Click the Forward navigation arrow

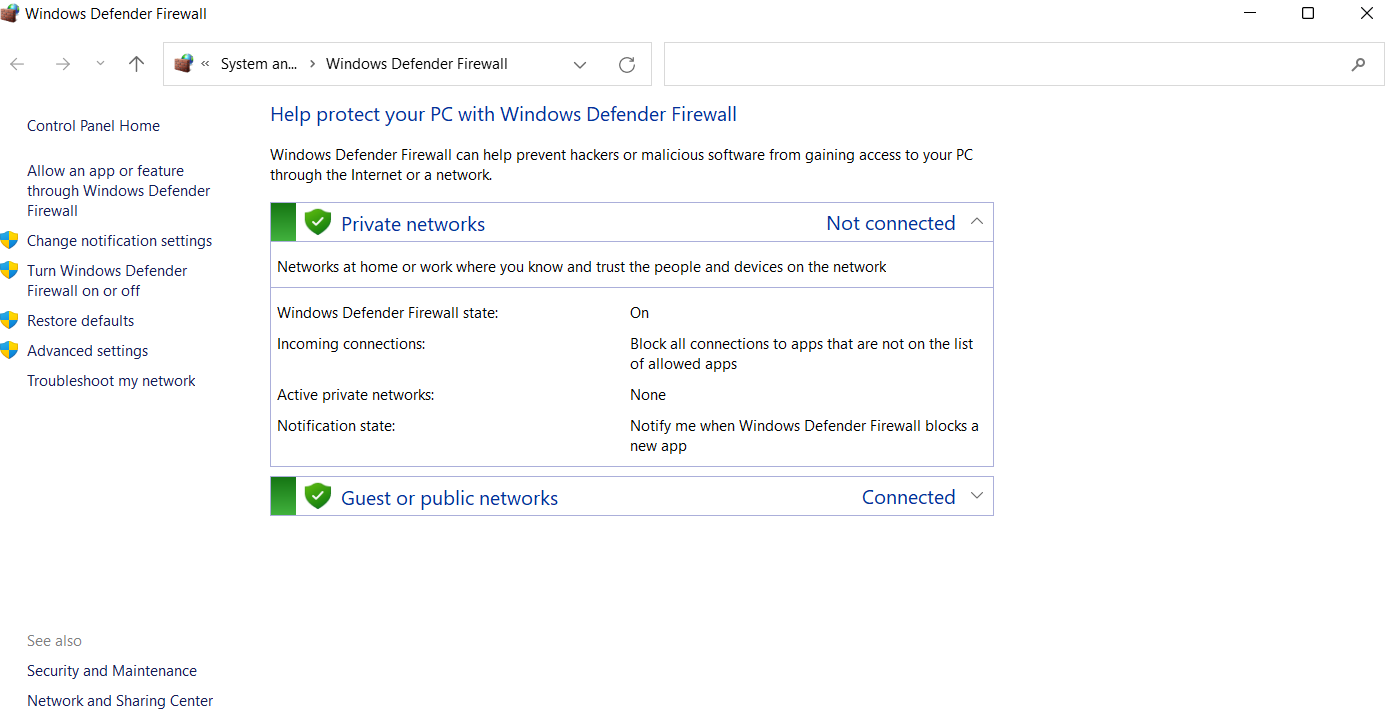(63, 64)
